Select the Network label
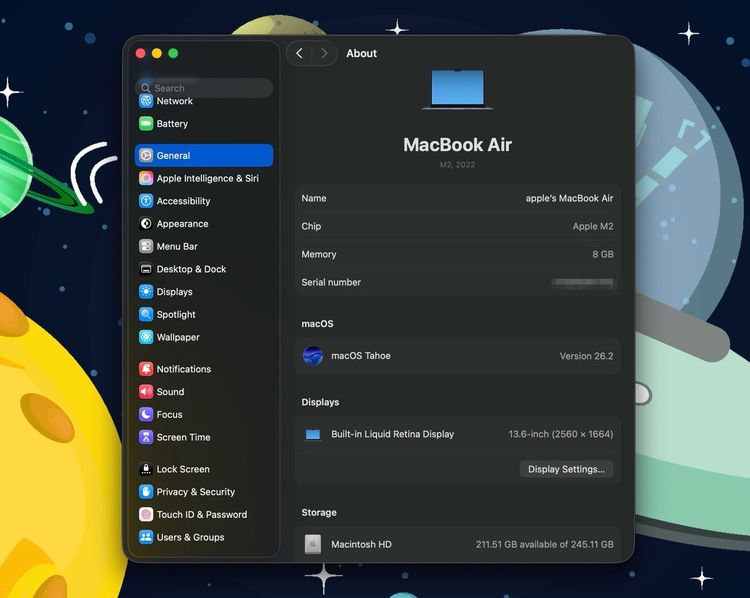Screen dimensions: 750x598 coord(175,101)
